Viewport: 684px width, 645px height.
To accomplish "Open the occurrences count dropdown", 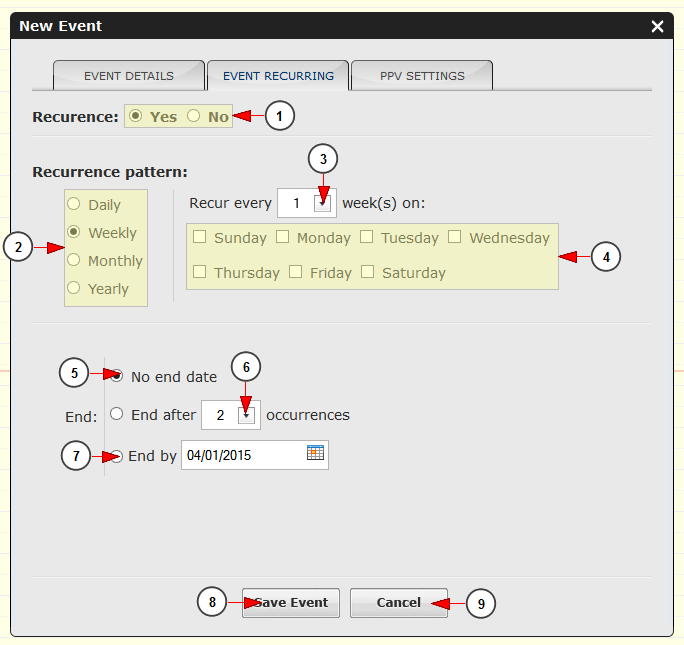I will click(x=246, y=415).
